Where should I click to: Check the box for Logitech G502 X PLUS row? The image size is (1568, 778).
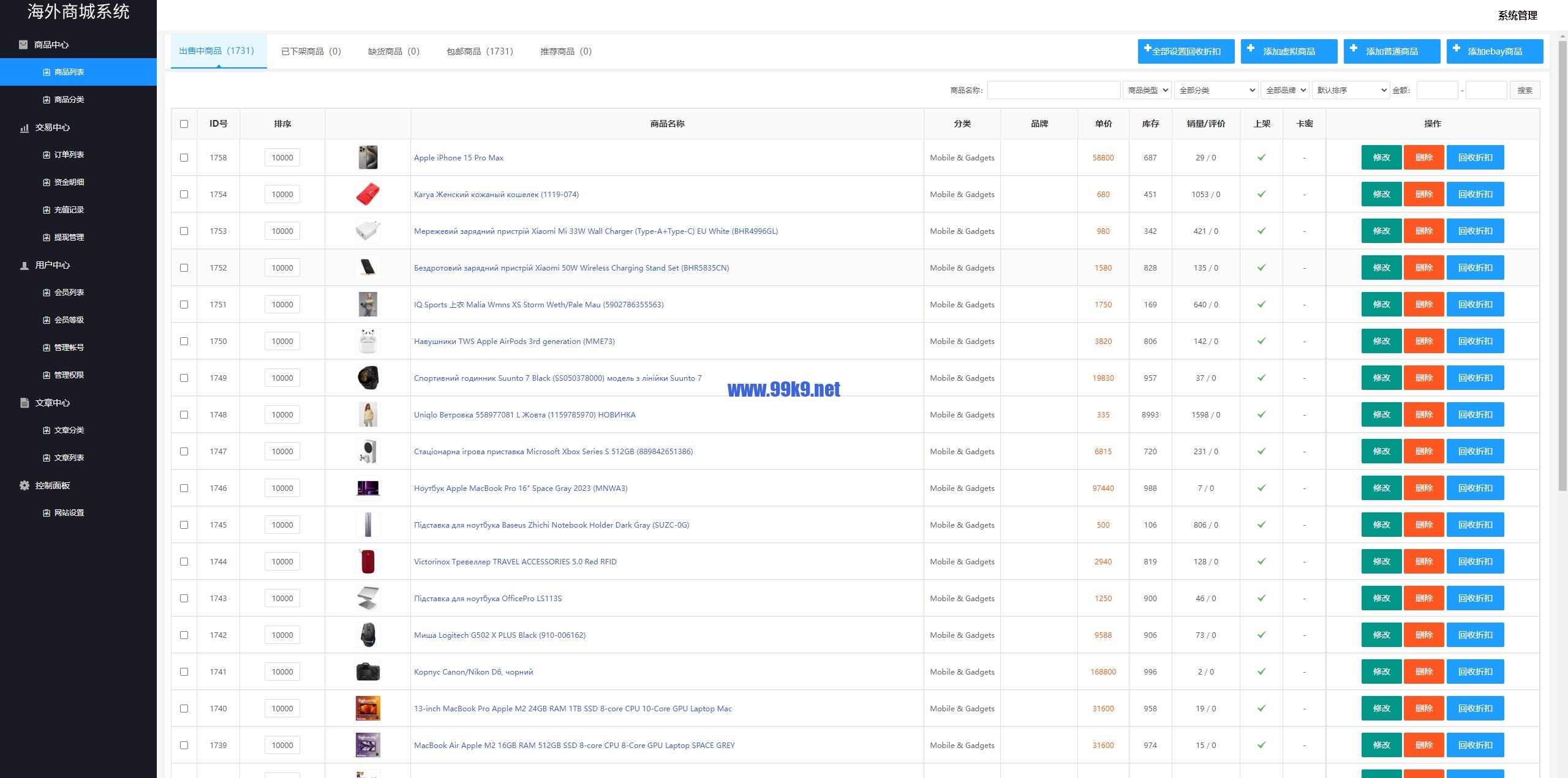click(x=184, y=635)
